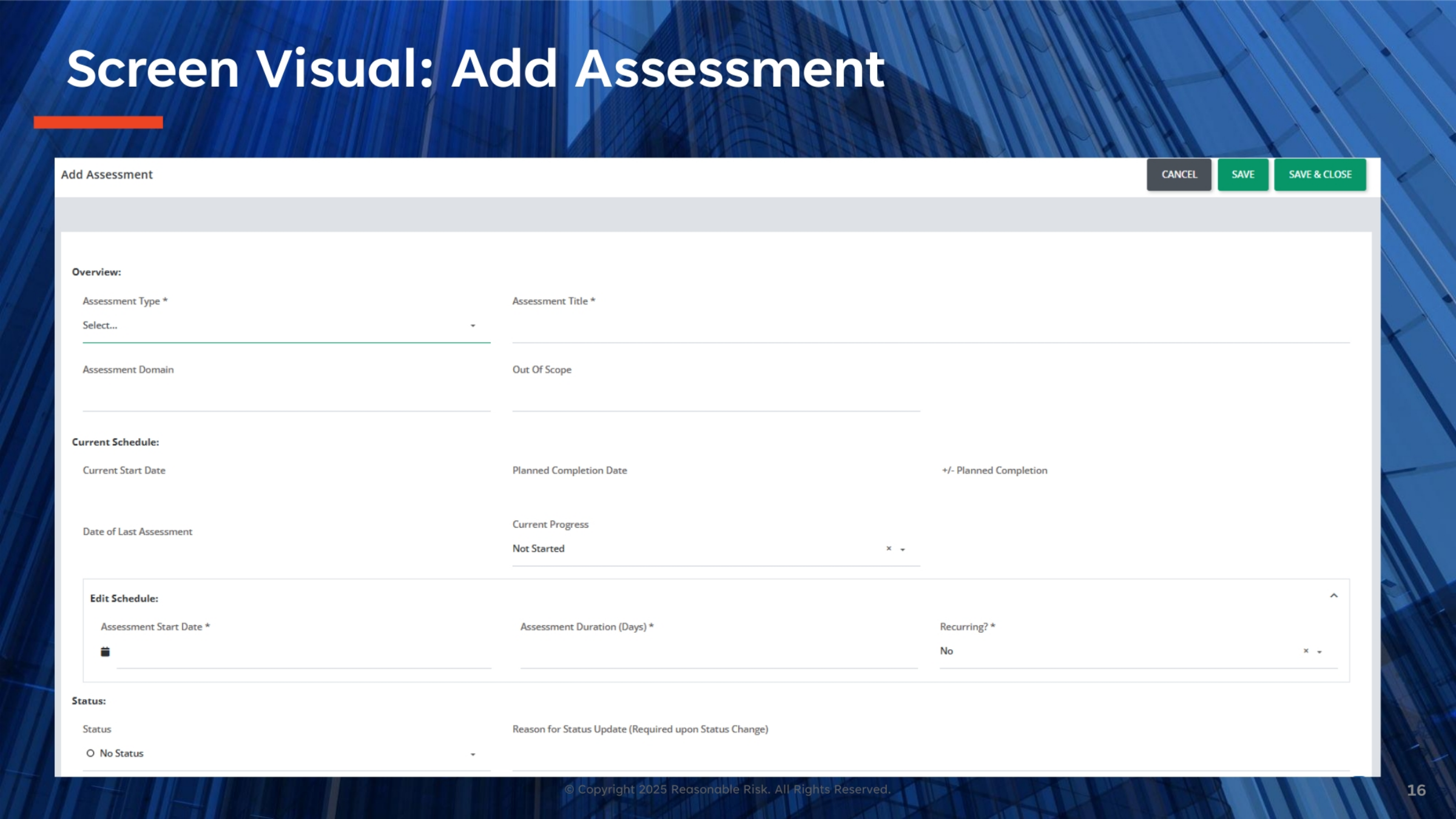Screen dimensions: 1456x819
Task: Click the 'Planned Completion Date' label
Action: pos(570,470)
